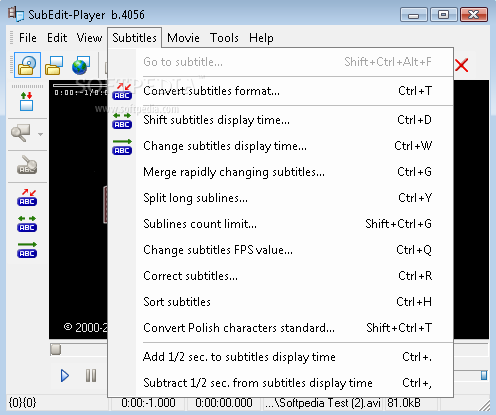The image size is (496, 415).
Task: Choose Convert subtitles format...
Action: pyautogui.click(x=281, y=91)
